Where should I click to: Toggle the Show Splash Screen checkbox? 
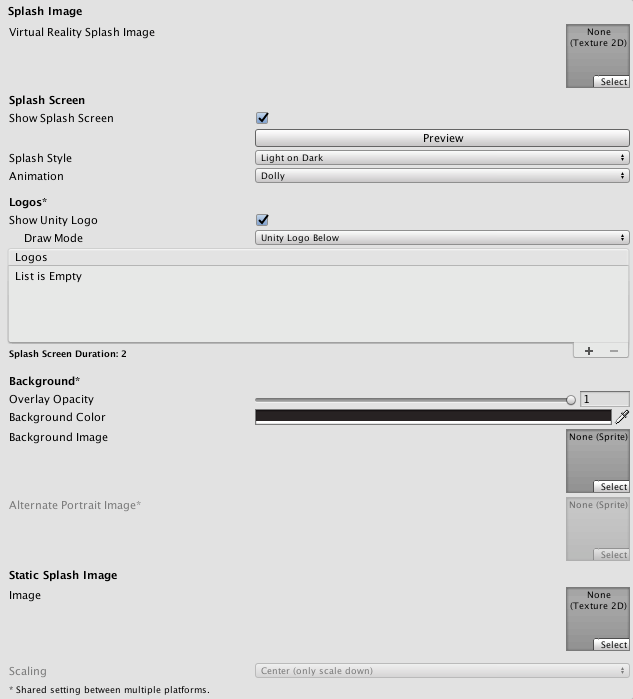pos(263,118)
